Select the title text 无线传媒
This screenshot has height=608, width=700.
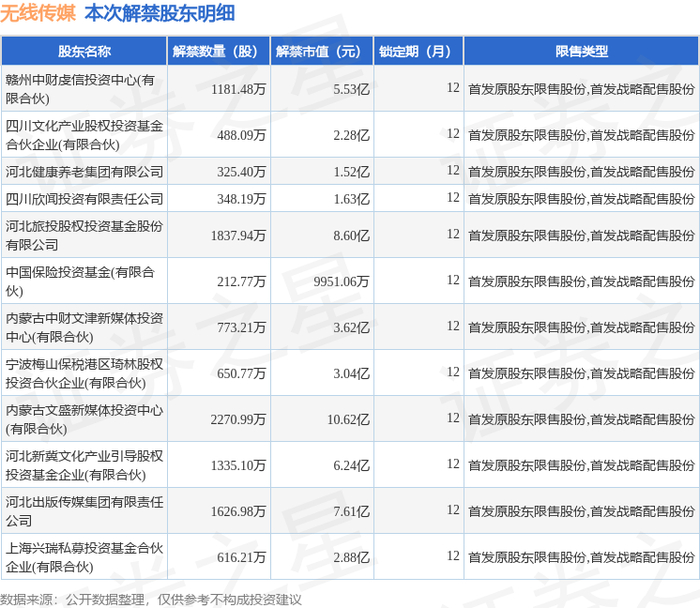click(38, 13)
